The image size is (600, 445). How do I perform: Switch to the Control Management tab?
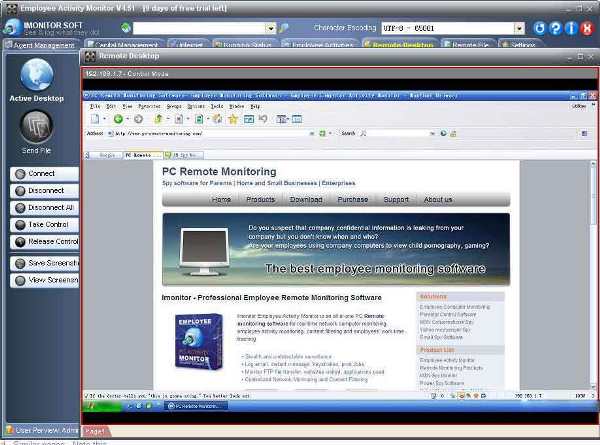[x=123, y=44]
